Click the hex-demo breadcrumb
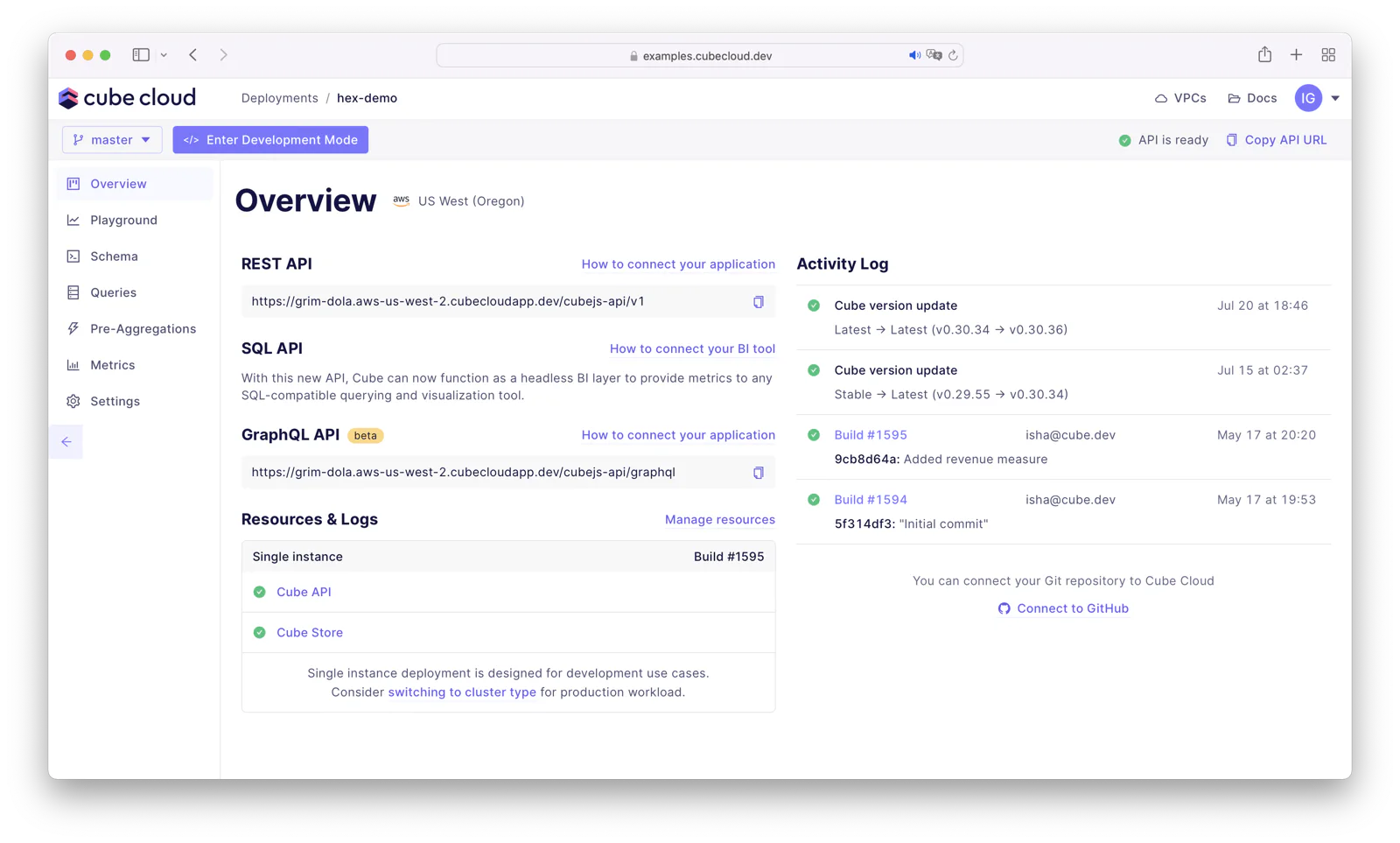Screen dimensions: 1400x843 pyautogui.click(x=367, y=98)
